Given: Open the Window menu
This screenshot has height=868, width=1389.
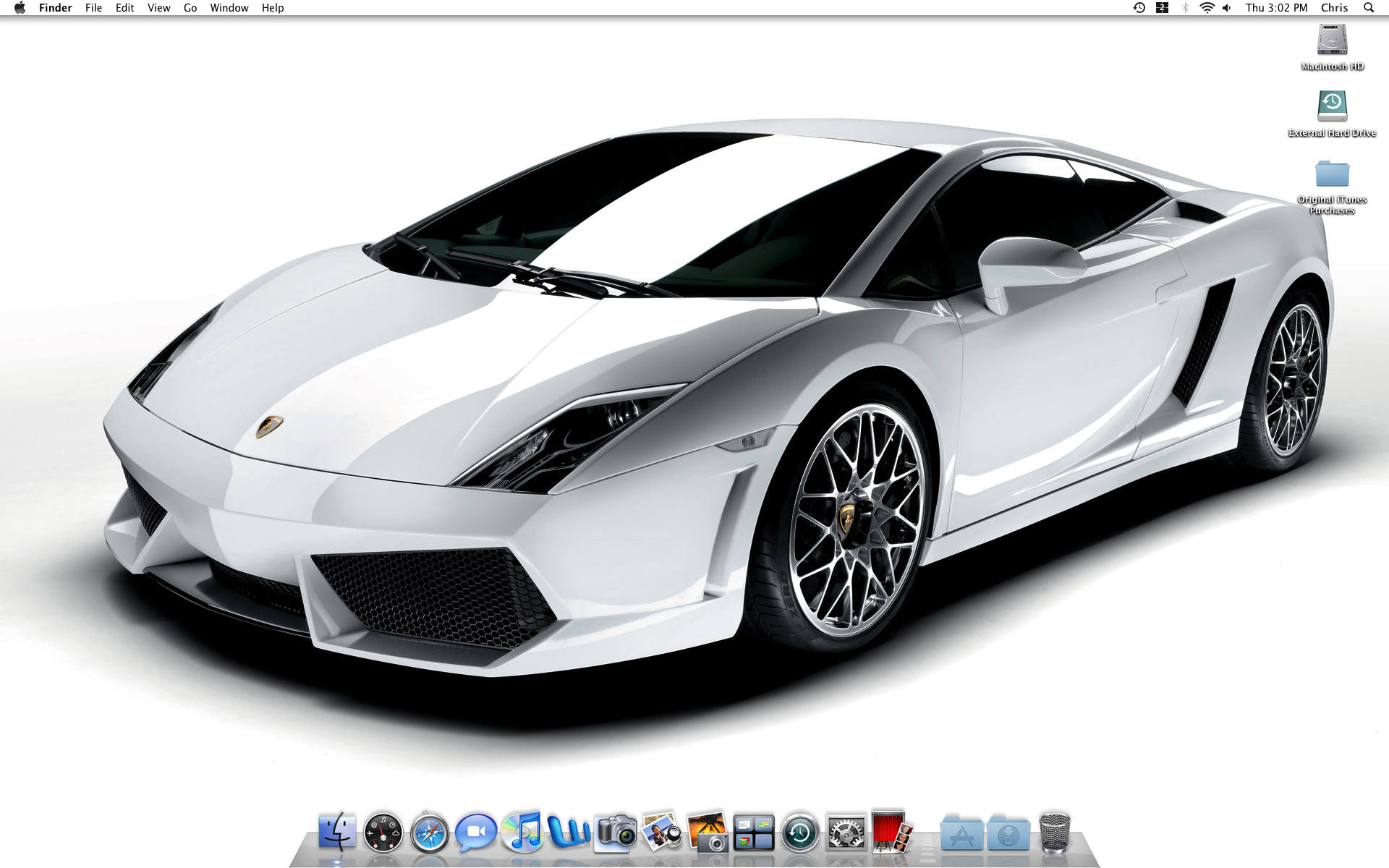Looking at the screenshot, I should [x=229, y=8].
